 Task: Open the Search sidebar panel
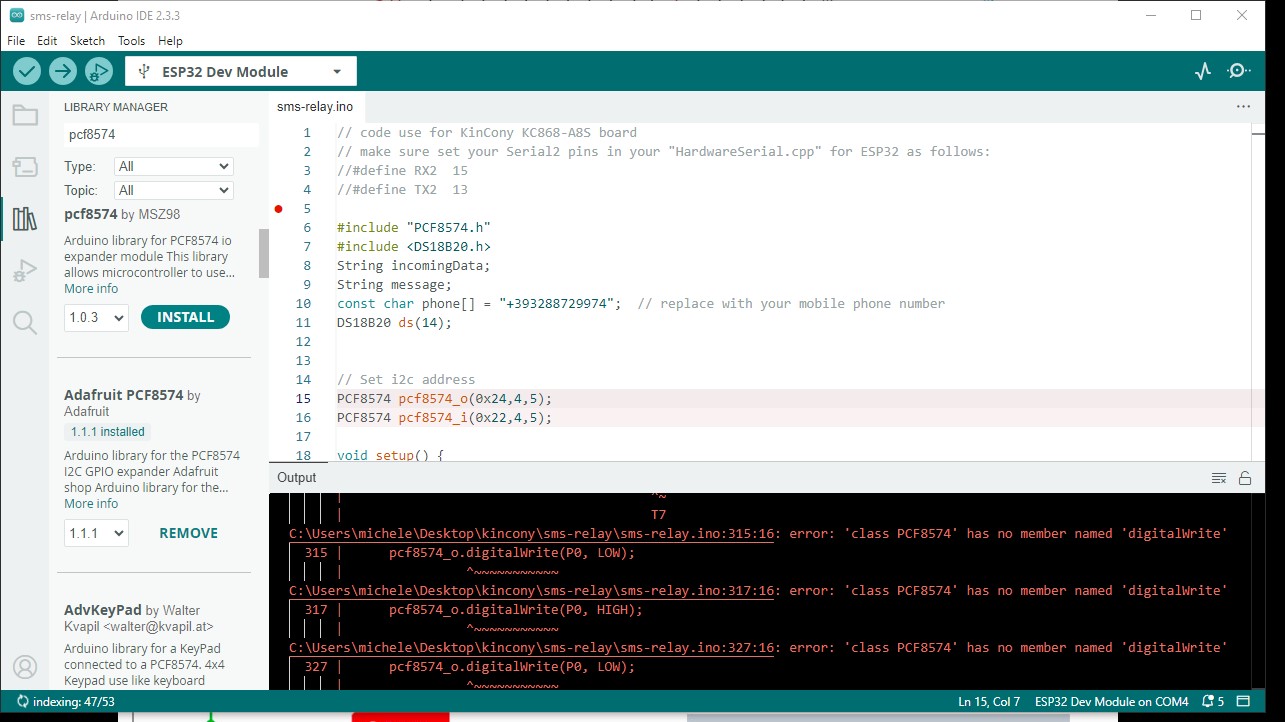25,322
